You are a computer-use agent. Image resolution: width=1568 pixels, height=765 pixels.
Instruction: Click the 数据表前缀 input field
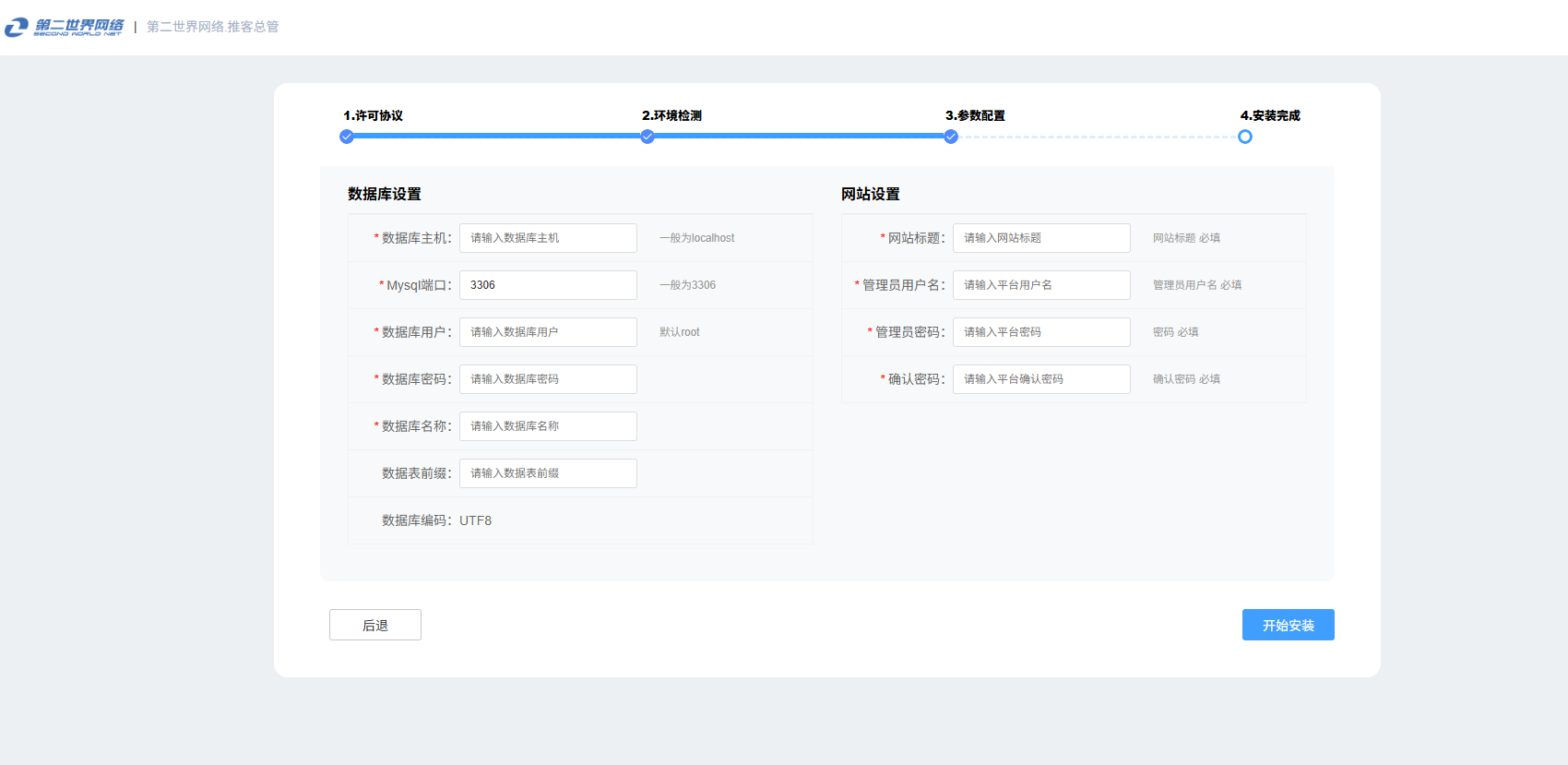(548, 473)
